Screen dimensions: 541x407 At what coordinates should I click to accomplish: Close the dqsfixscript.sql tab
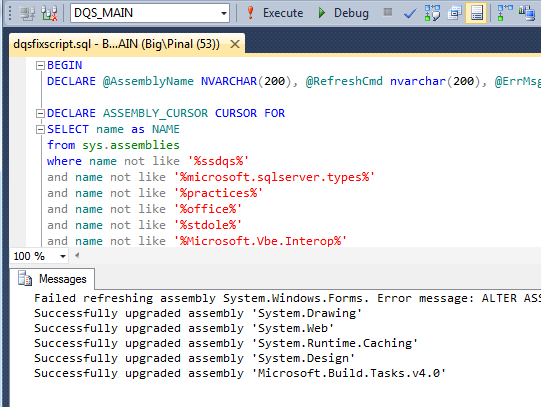pyautogui.click(x=235, y=44)
